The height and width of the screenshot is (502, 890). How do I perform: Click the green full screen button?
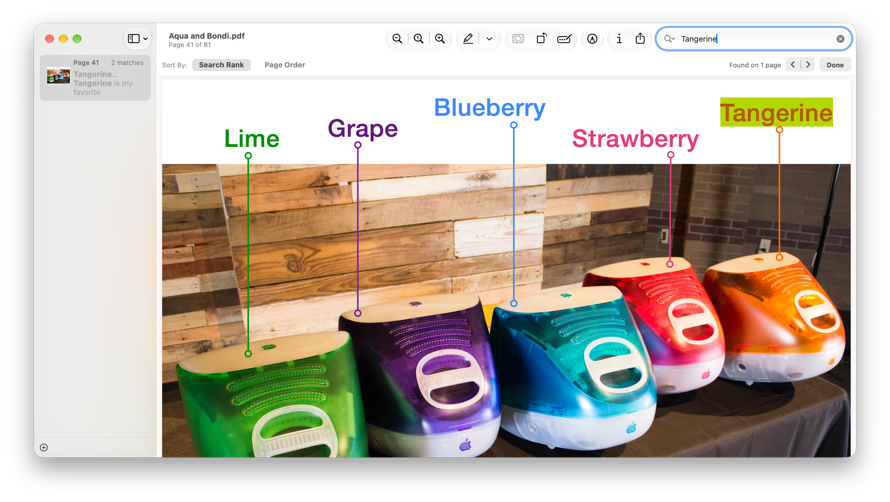click(77, 39)
